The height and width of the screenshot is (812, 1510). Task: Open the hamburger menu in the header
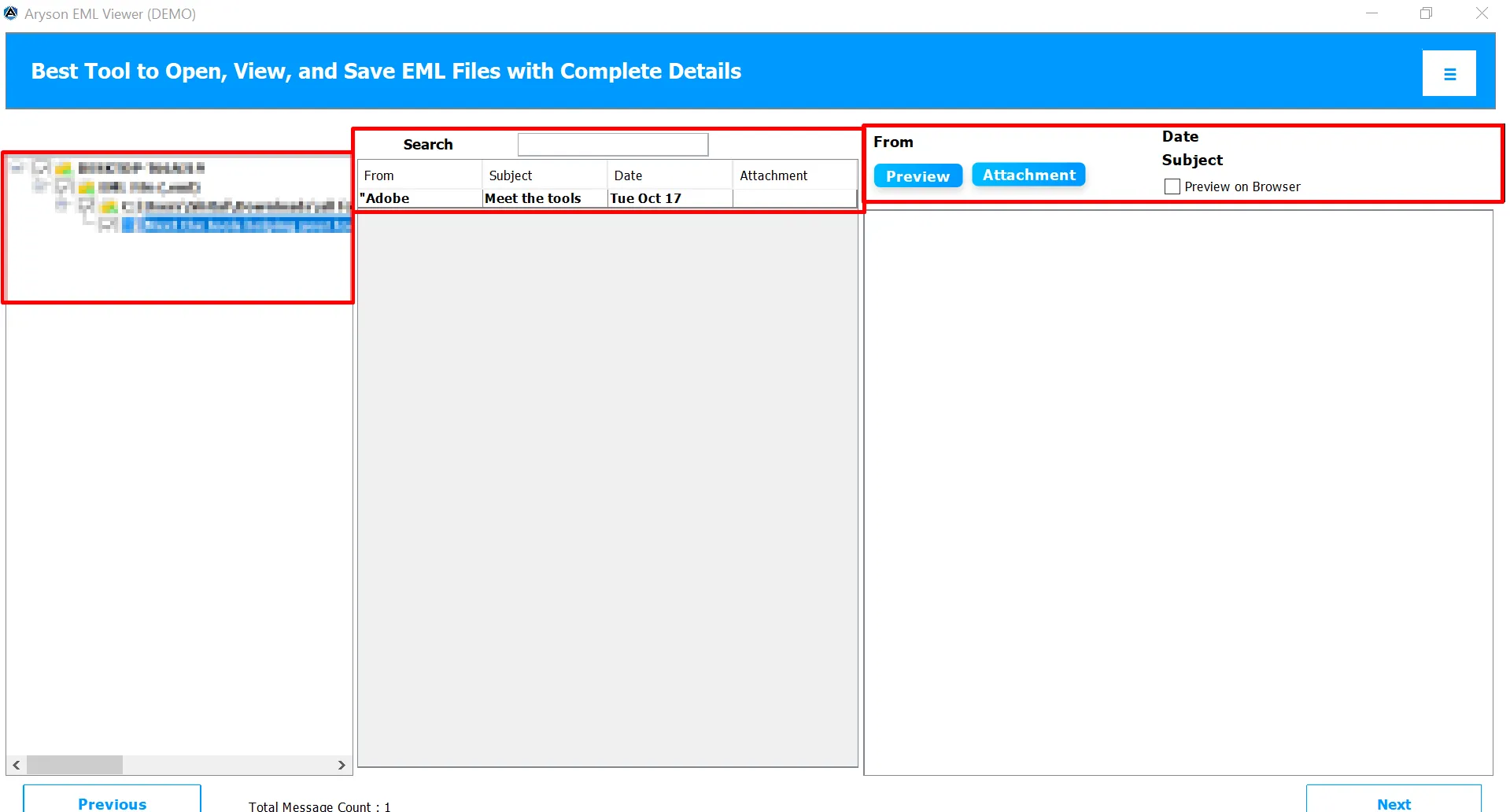(x=1449, y=72)
